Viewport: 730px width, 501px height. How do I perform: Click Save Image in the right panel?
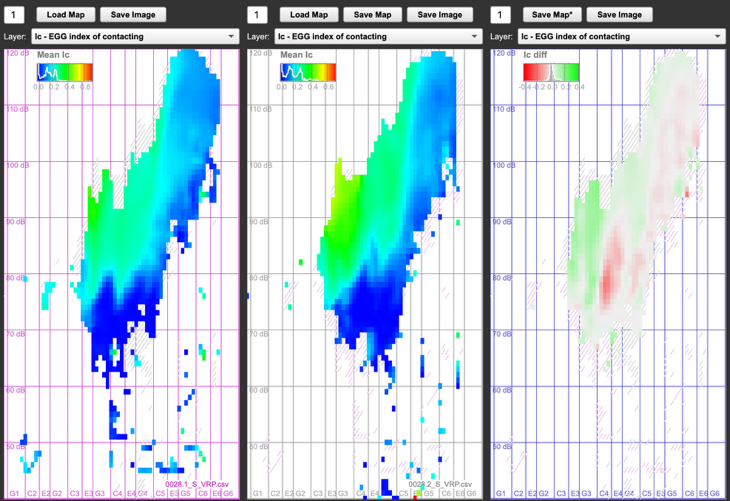[620, 15]
